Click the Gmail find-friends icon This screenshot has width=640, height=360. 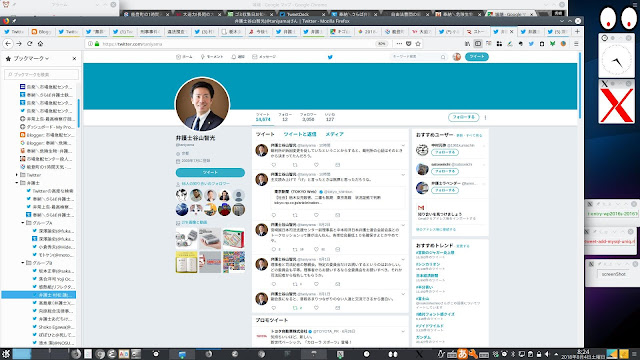(x=421, y=208)
